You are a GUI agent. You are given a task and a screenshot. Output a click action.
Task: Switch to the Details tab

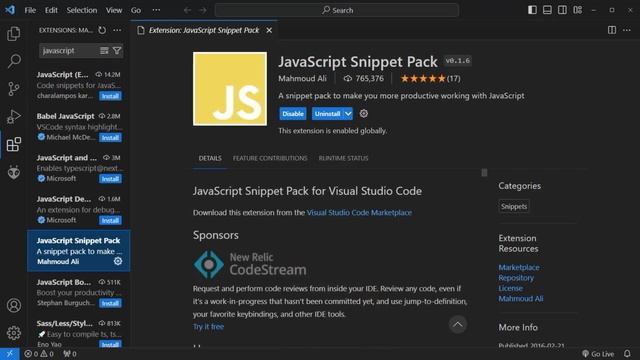point(210,158)
